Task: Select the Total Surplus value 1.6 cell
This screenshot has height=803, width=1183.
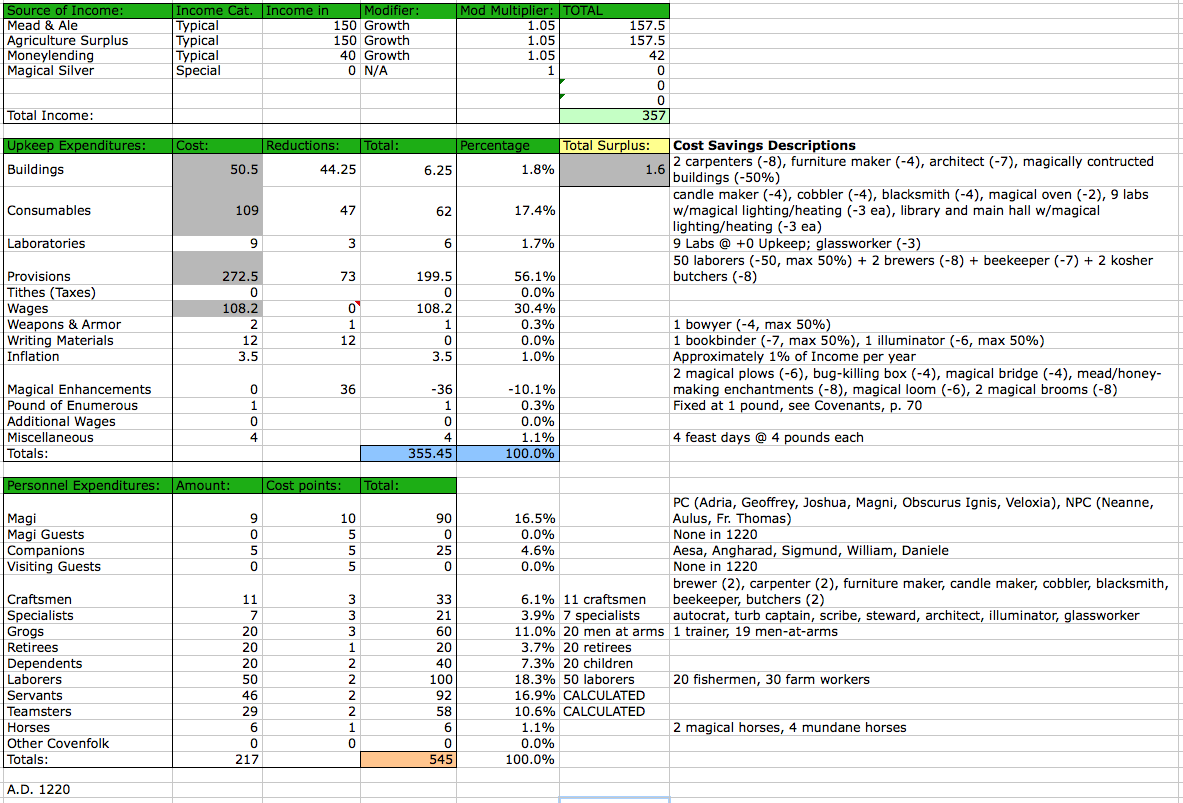Action: 614,171
